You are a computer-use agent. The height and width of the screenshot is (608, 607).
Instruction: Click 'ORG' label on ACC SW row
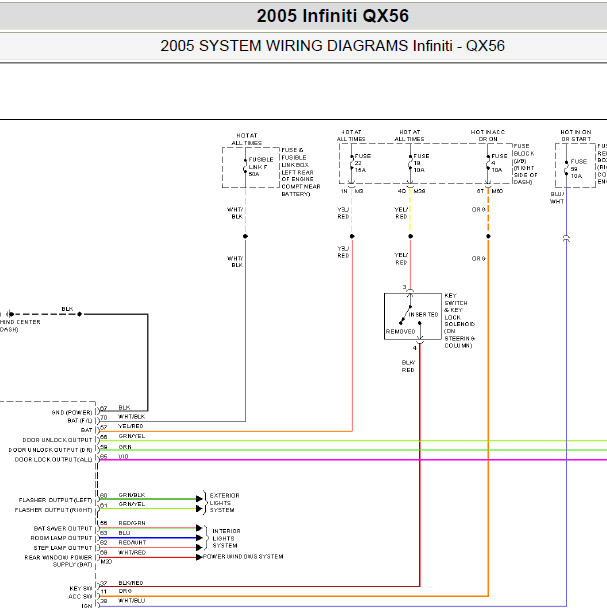click(125, 591)
